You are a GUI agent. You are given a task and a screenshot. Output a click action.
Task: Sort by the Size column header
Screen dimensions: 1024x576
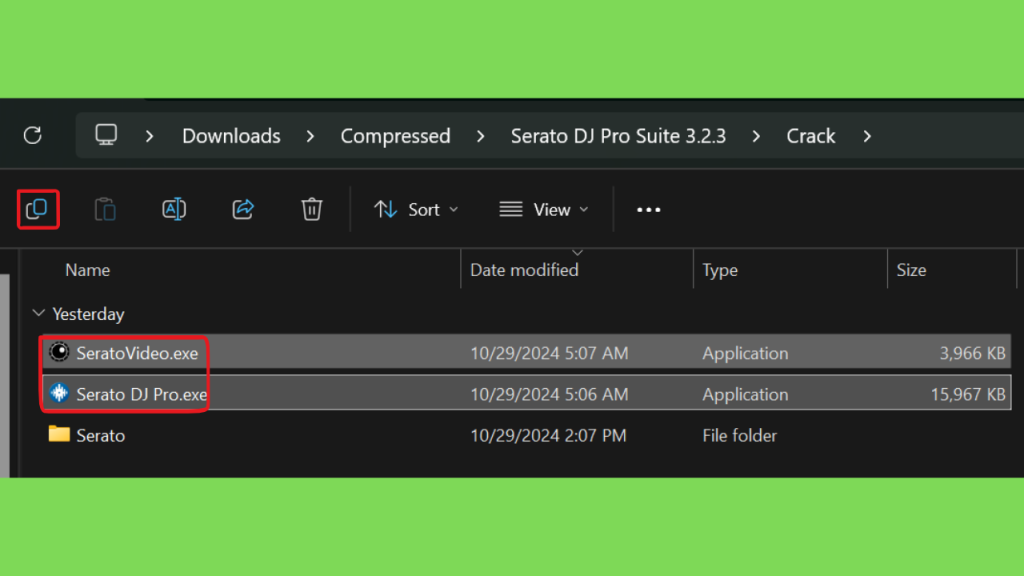pyautogui.click(x=911, y=270)
